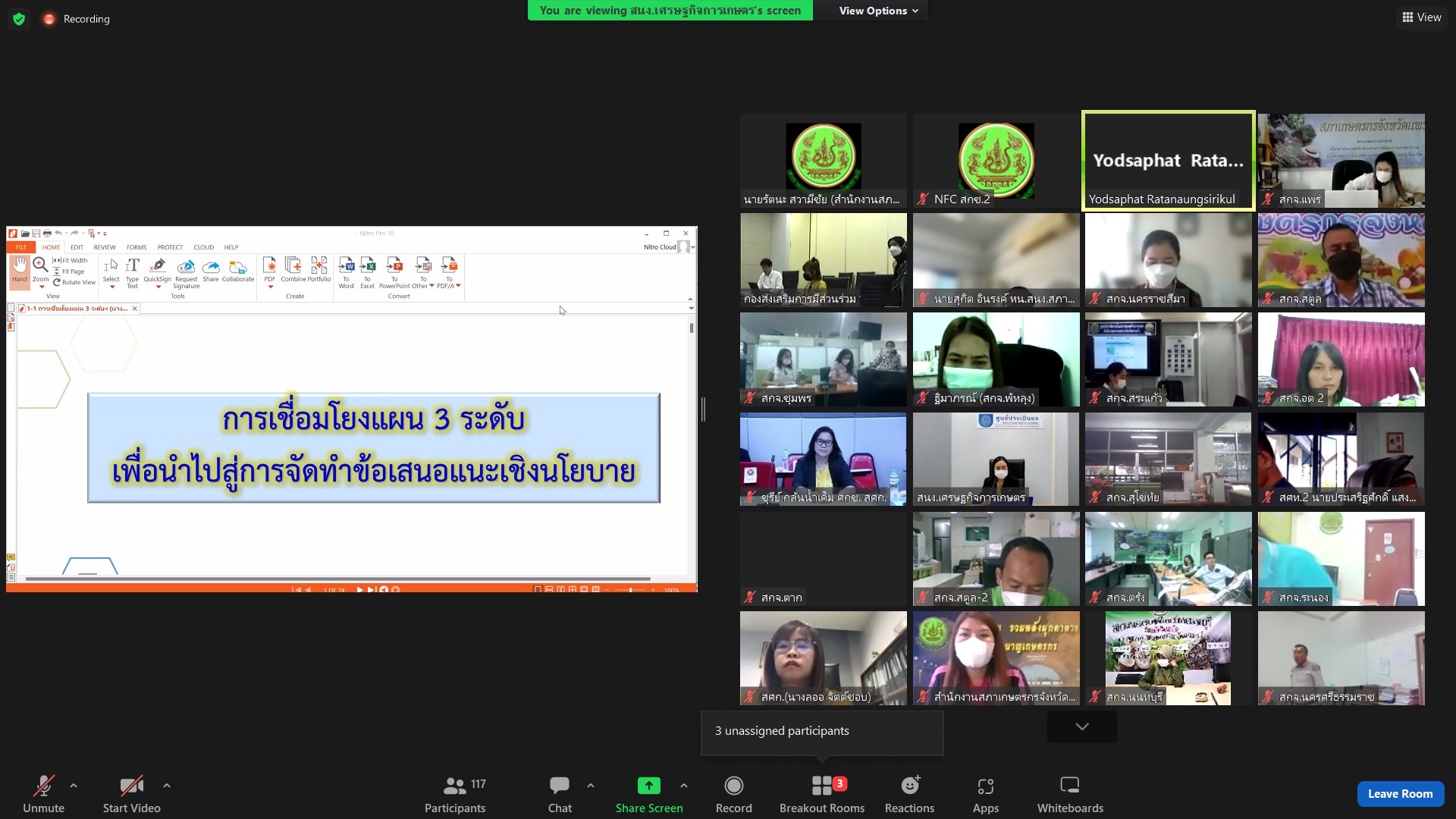The image size is (1456, 819).
Task: Enable facing pages view in Nitro status bar
Action: click(x=561, y=589)
